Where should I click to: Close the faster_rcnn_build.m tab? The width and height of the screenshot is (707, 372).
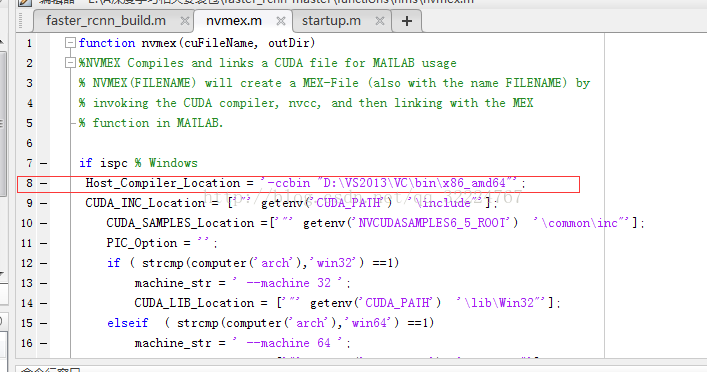point(184,21)
